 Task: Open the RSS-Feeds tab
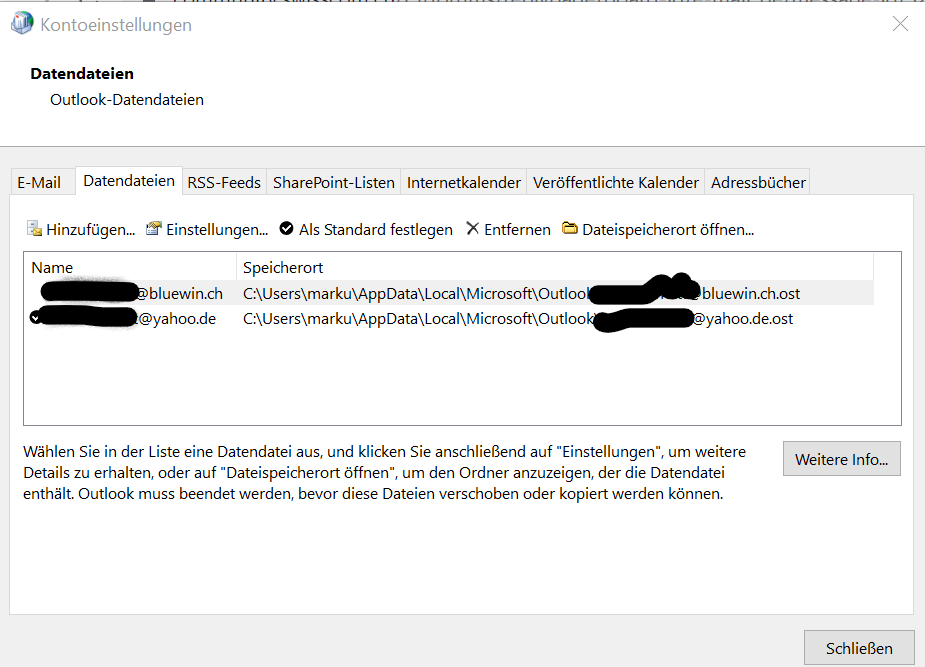pos(224,182)
